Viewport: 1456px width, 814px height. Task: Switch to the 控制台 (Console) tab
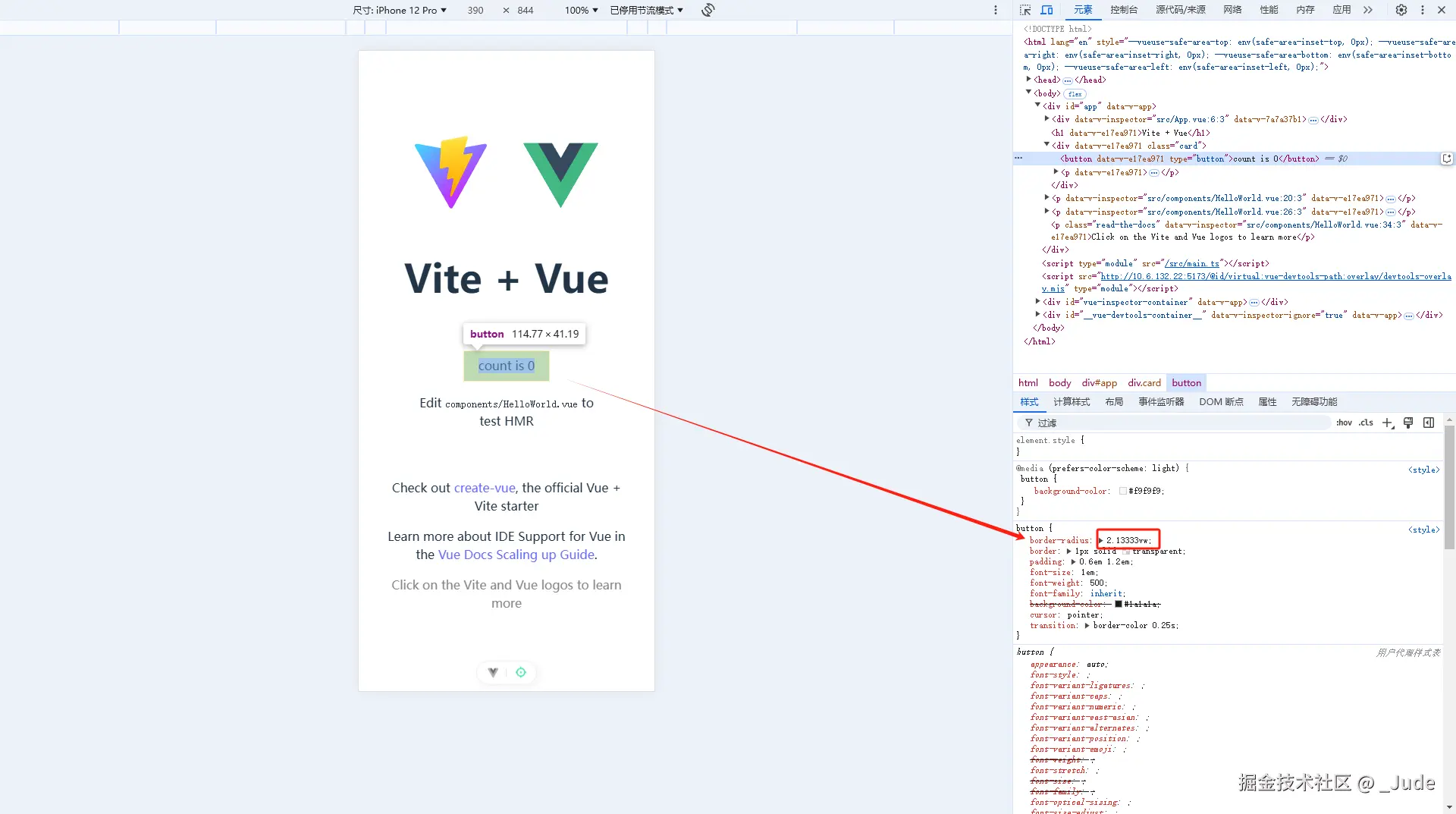(1124, 10)
